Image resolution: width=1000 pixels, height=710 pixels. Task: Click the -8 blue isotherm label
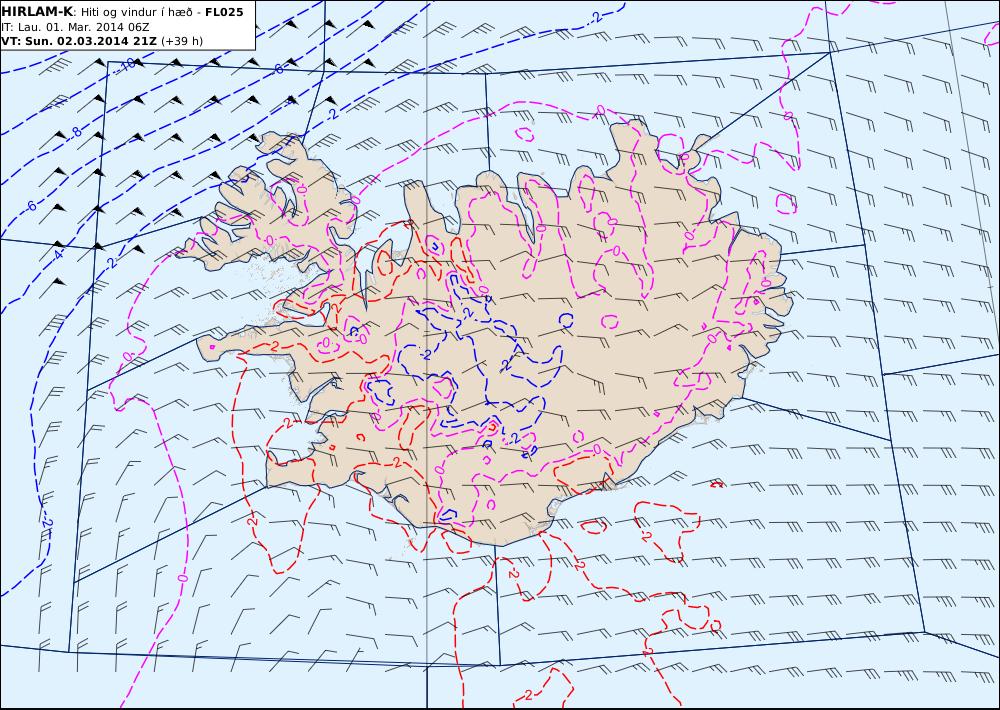coord(75,132)
